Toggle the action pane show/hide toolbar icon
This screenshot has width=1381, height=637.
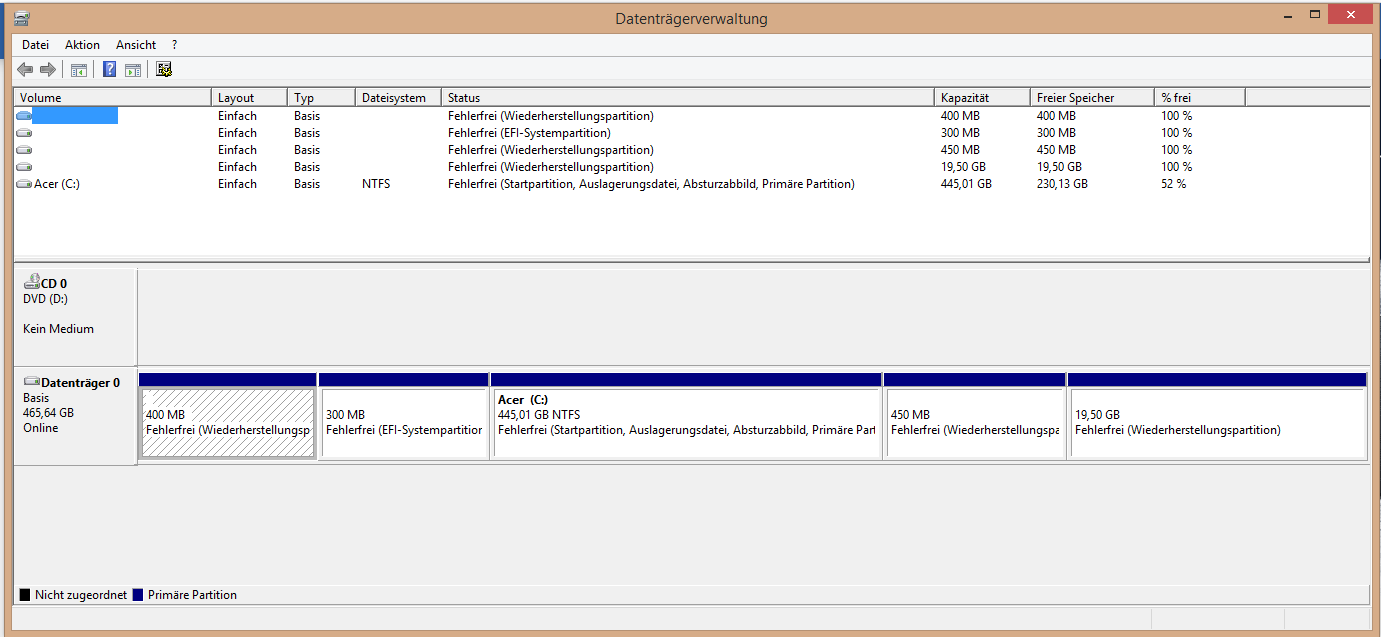click(x=132, y=69)
